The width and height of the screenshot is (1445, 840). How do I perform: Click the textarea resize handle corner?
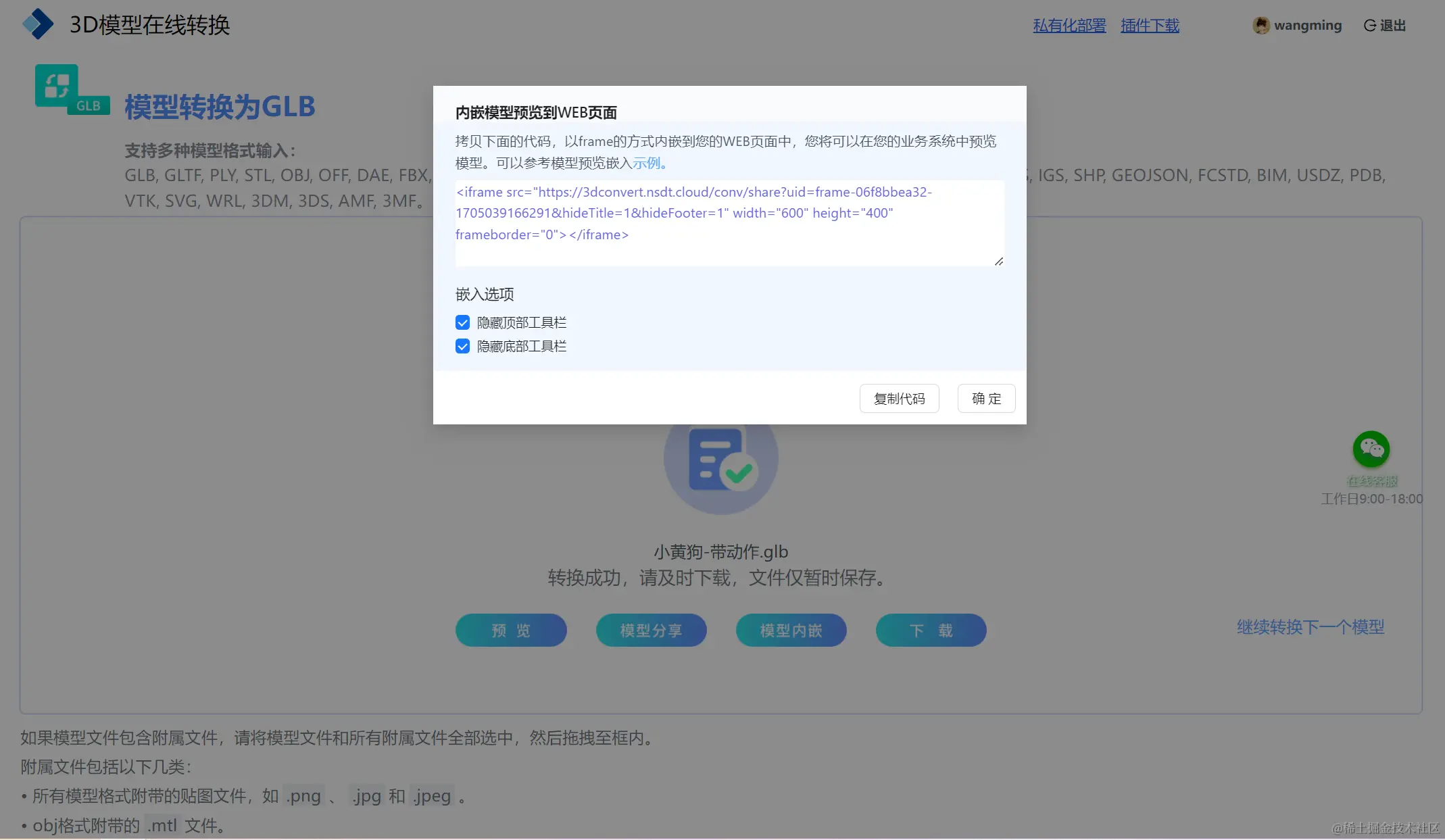[x=998, y=261]
